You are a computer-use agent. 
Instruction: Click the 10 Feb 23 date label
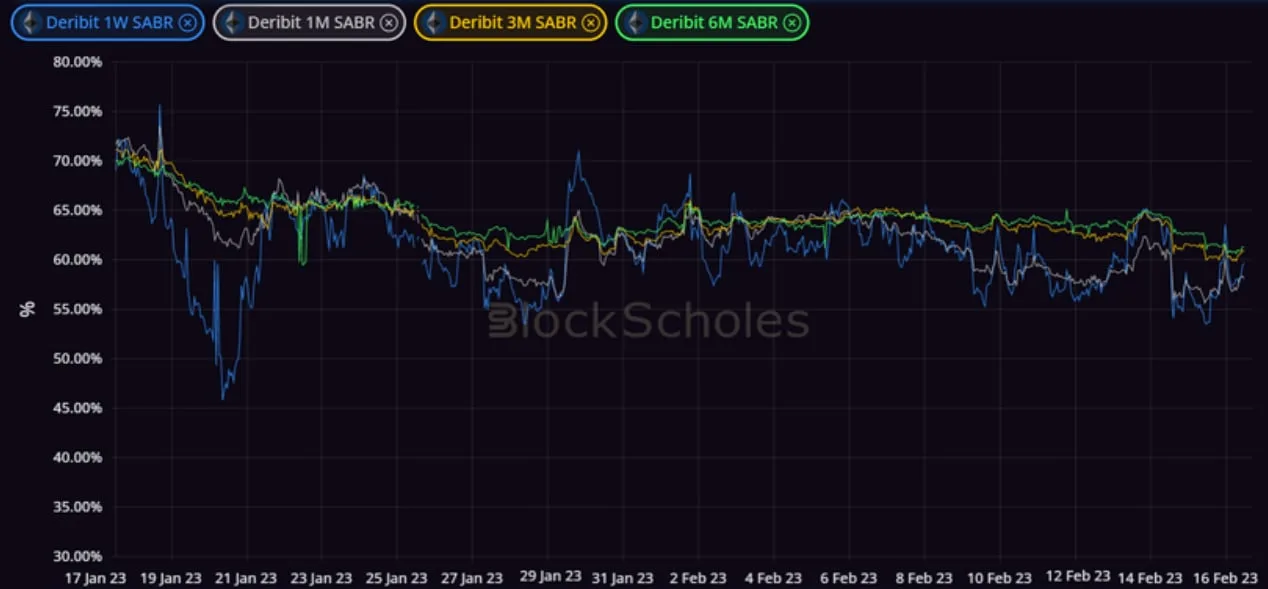[1000, 578]
